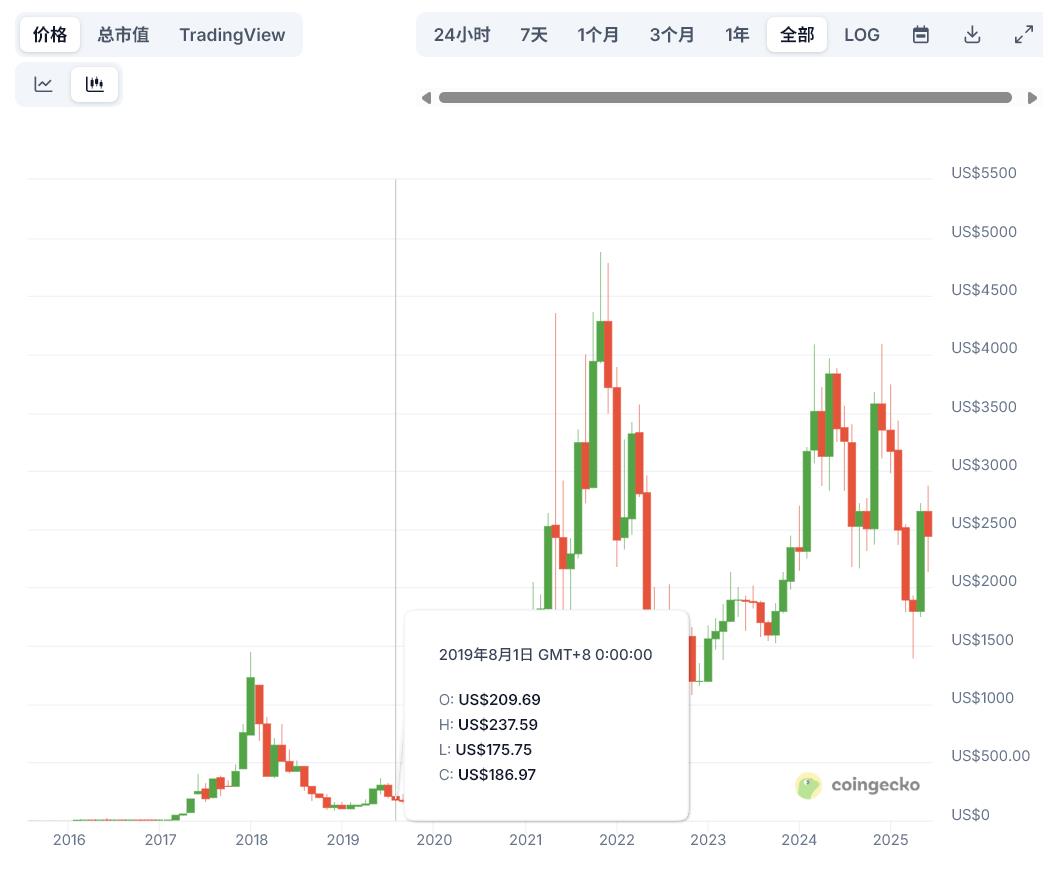Set range to 1年

click(737, 34)
